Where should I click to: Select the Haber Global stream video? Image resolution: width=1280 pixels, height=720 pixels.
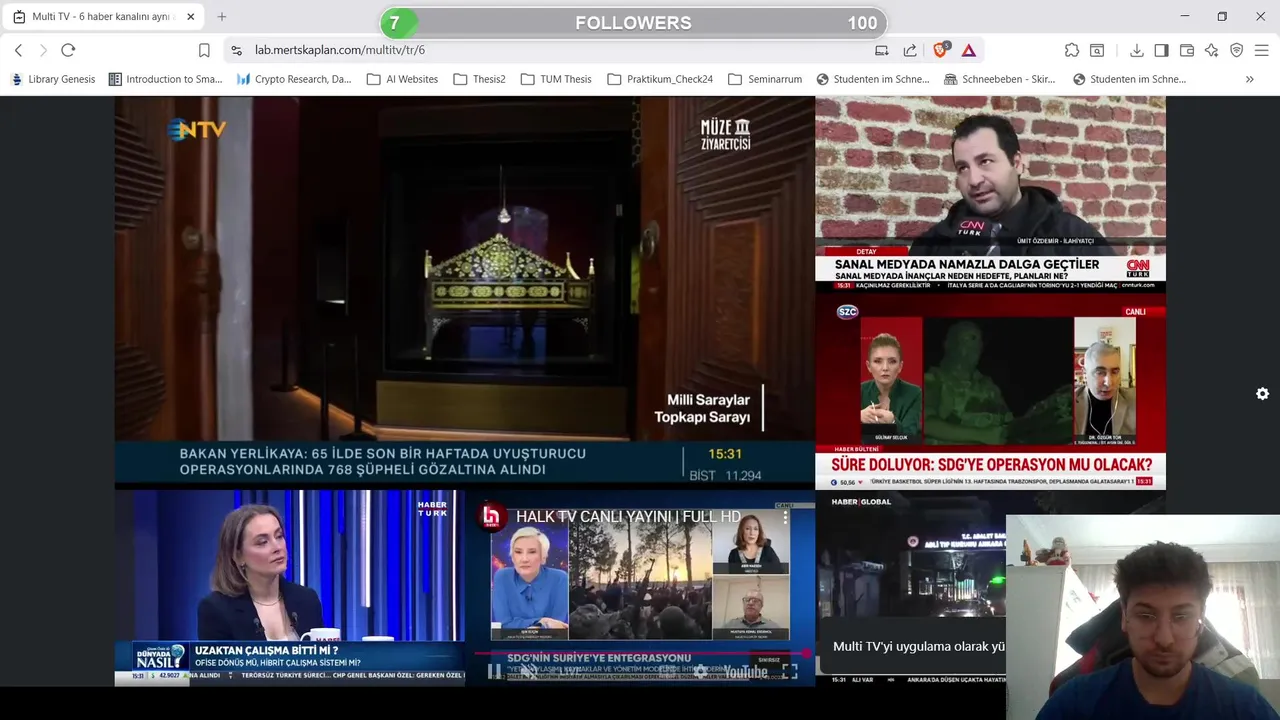point(910,560)
